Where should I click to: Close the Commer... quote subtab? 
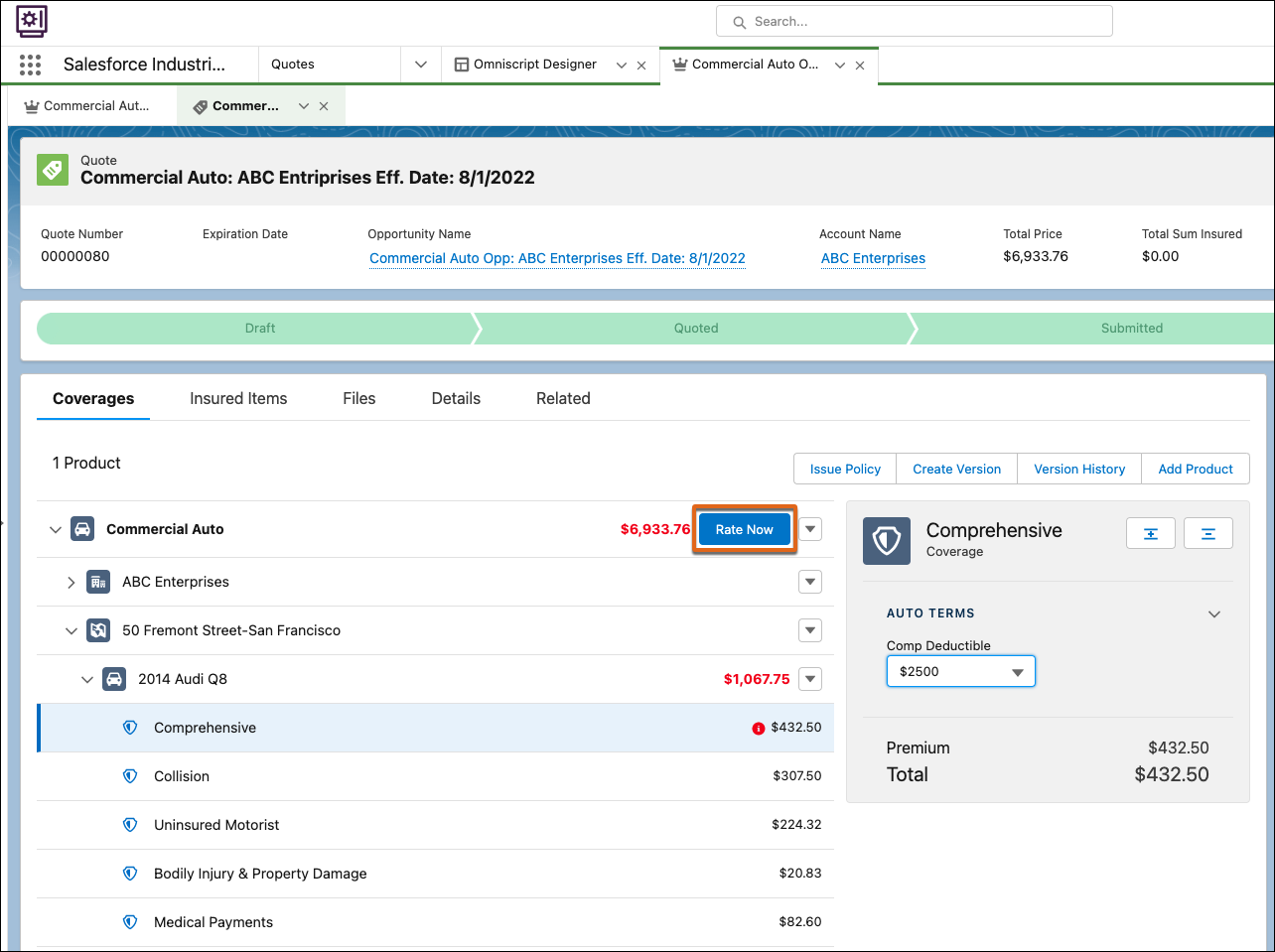point(324,106)
